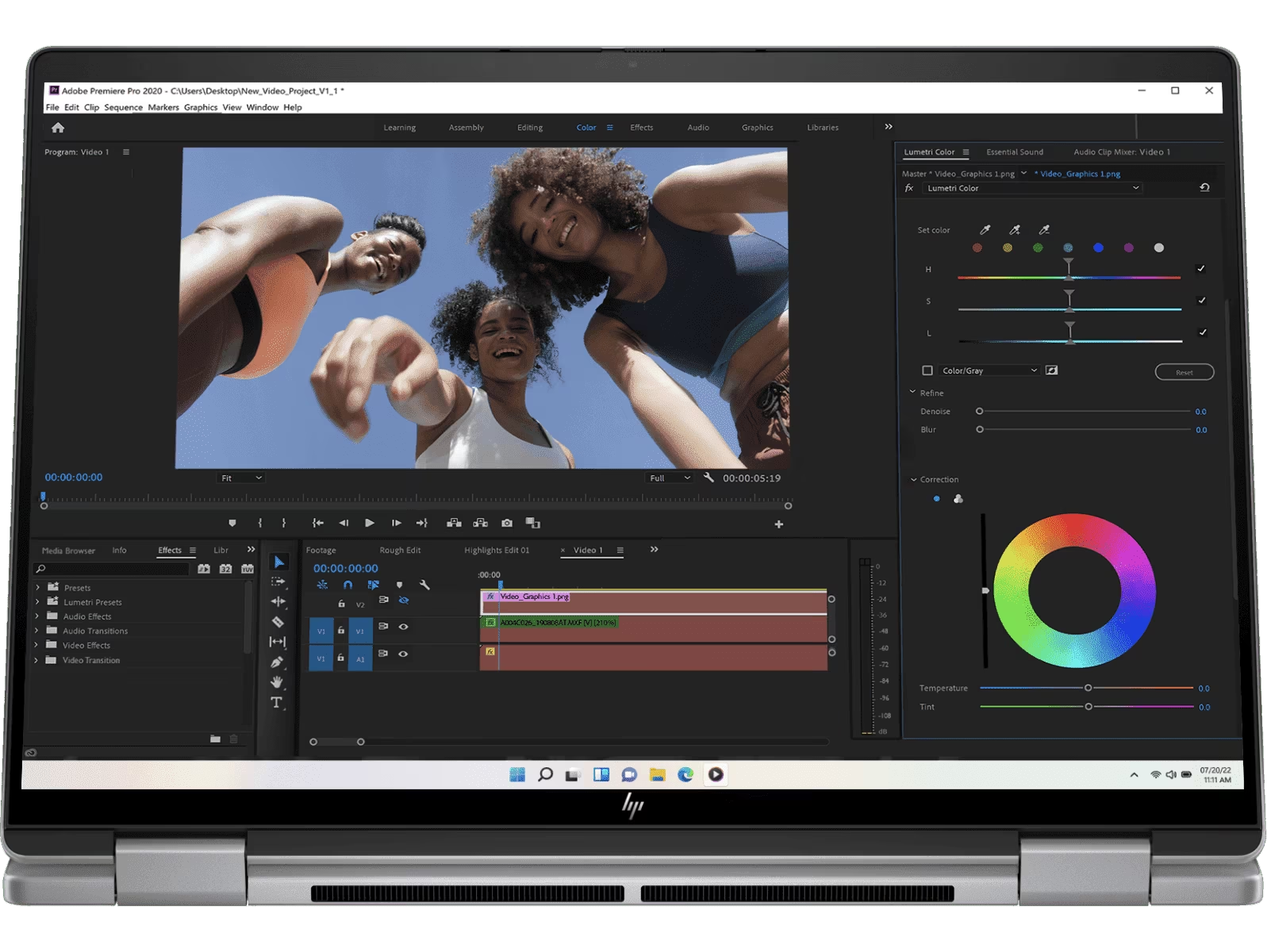This screenshot has height=952, width=1267.
Task: Collapse the Refine section
Action: (912, 393)
